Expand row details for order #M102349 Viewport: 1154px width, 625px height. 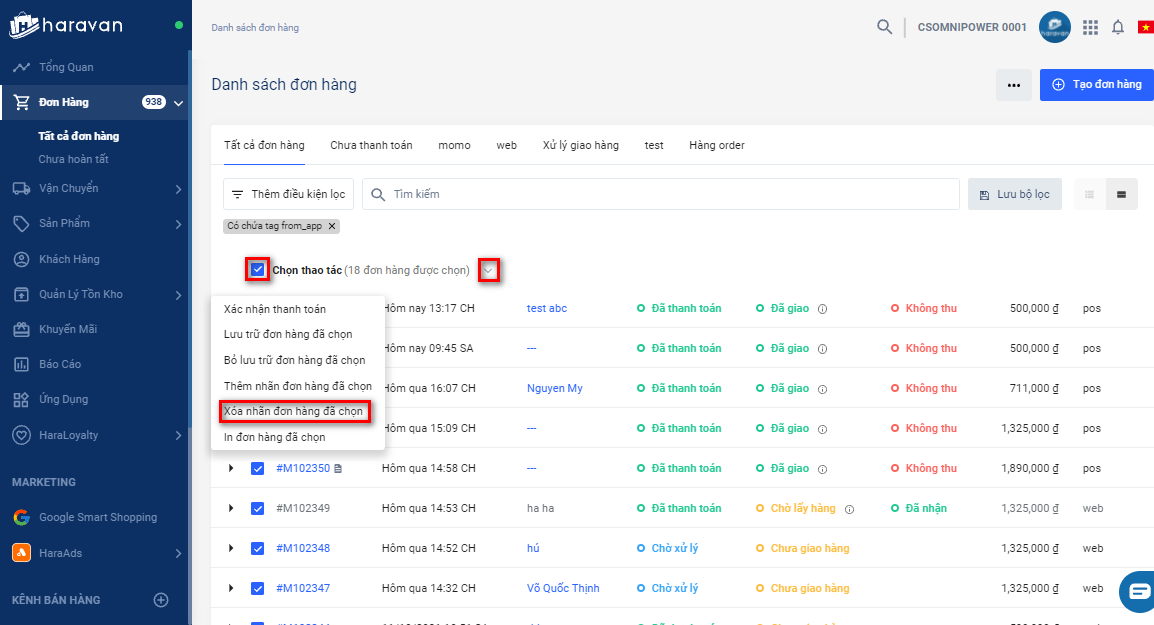pos(231,508)
